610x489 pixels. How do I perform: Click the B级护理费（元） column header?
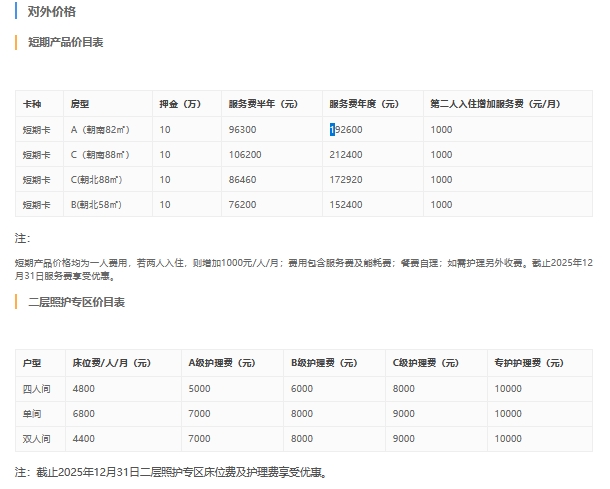(x=324, y=363)
